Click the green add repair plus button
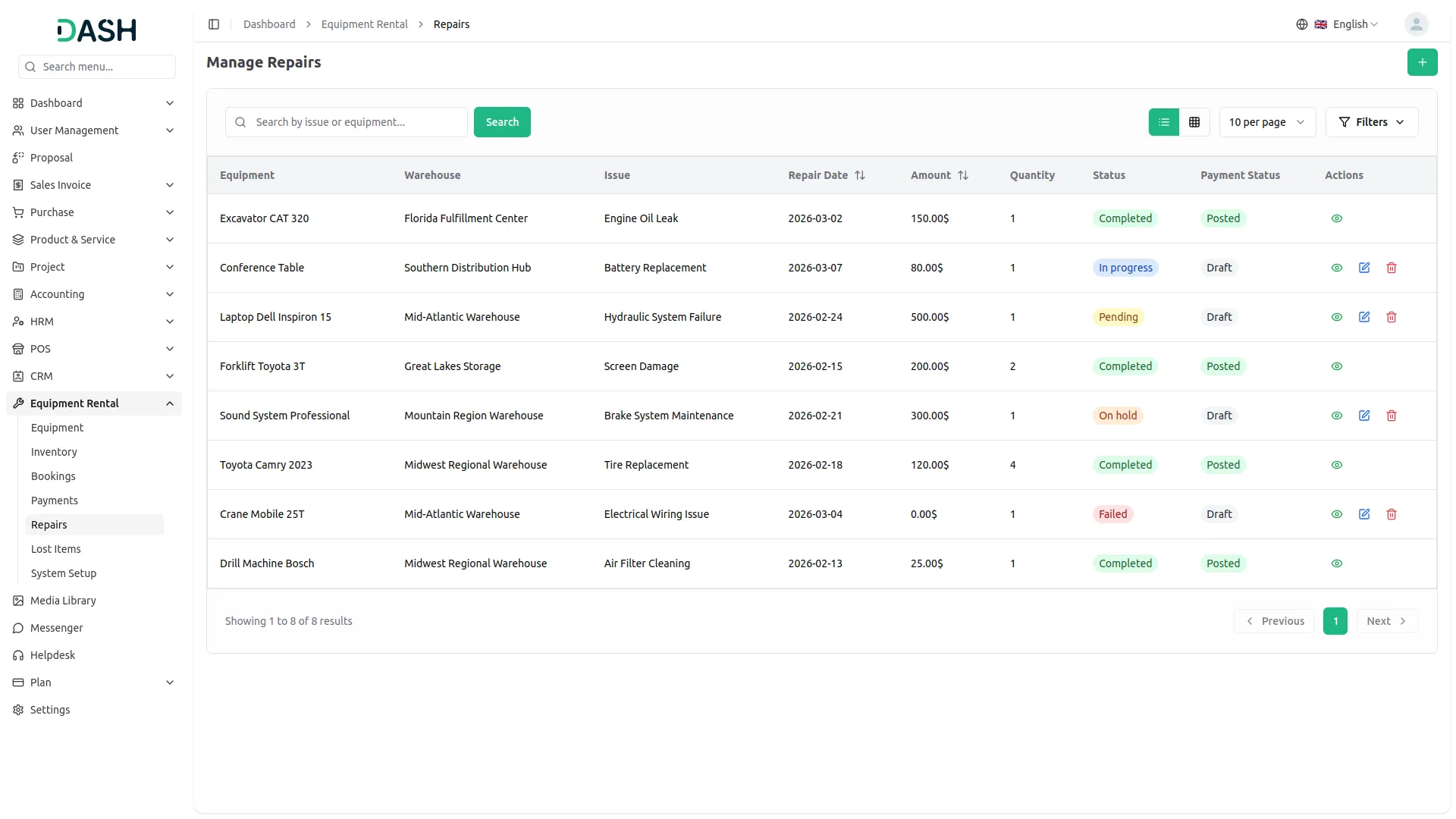 point(1422,62)
